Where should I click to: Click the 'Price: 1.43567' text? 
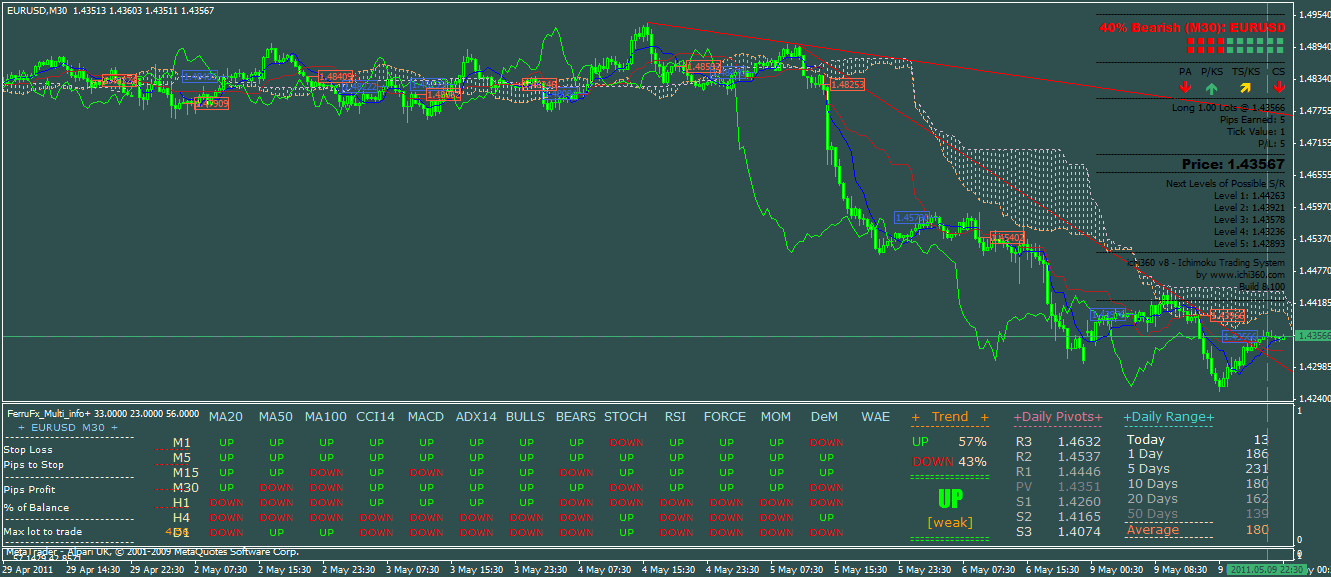[1233, 164]
